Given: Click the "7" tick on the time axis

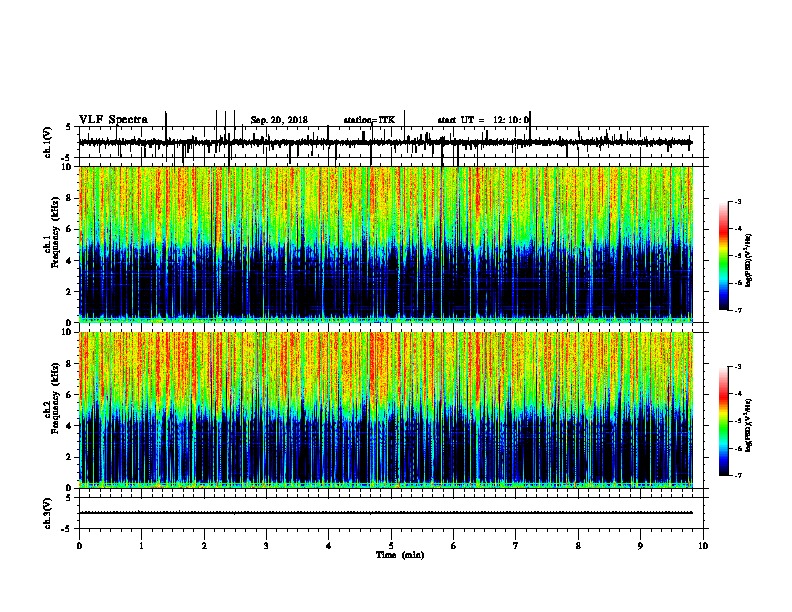Looking at the screenshot, I should pos(516,546).
